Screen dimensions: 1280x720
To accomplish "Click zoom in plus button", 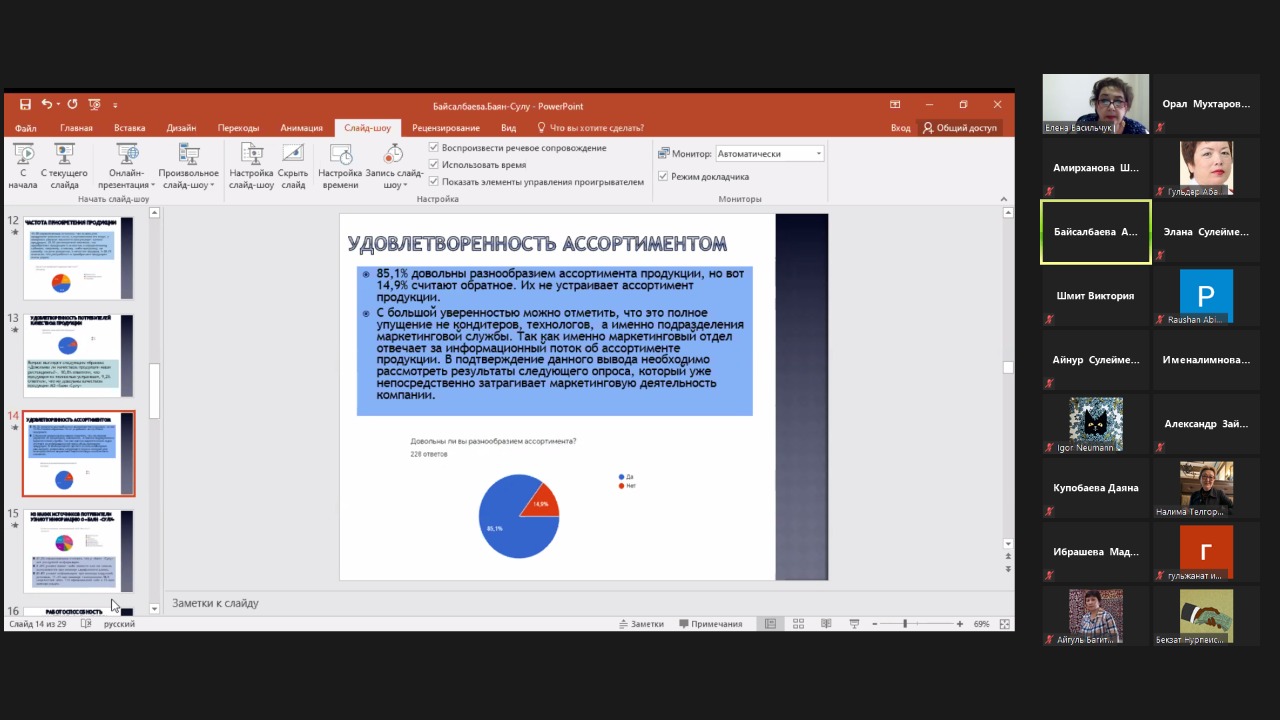I will pyautogui.click(x=960, y=624).
